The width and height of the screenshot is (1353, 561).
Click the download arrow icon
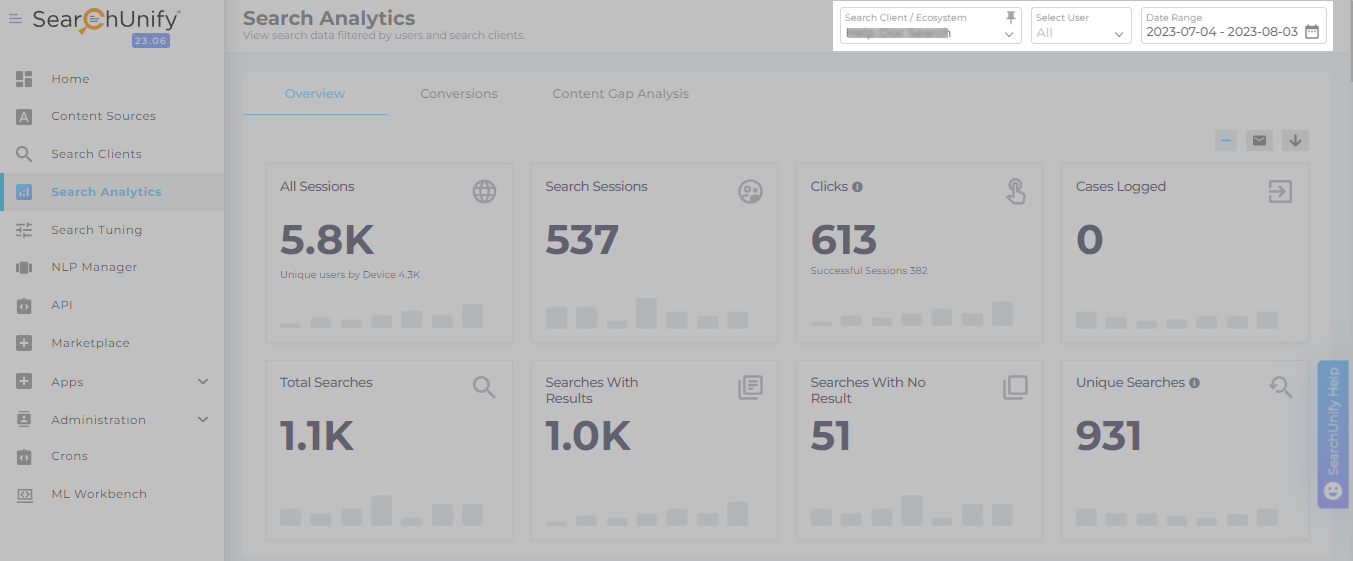tap(1295, 140)
